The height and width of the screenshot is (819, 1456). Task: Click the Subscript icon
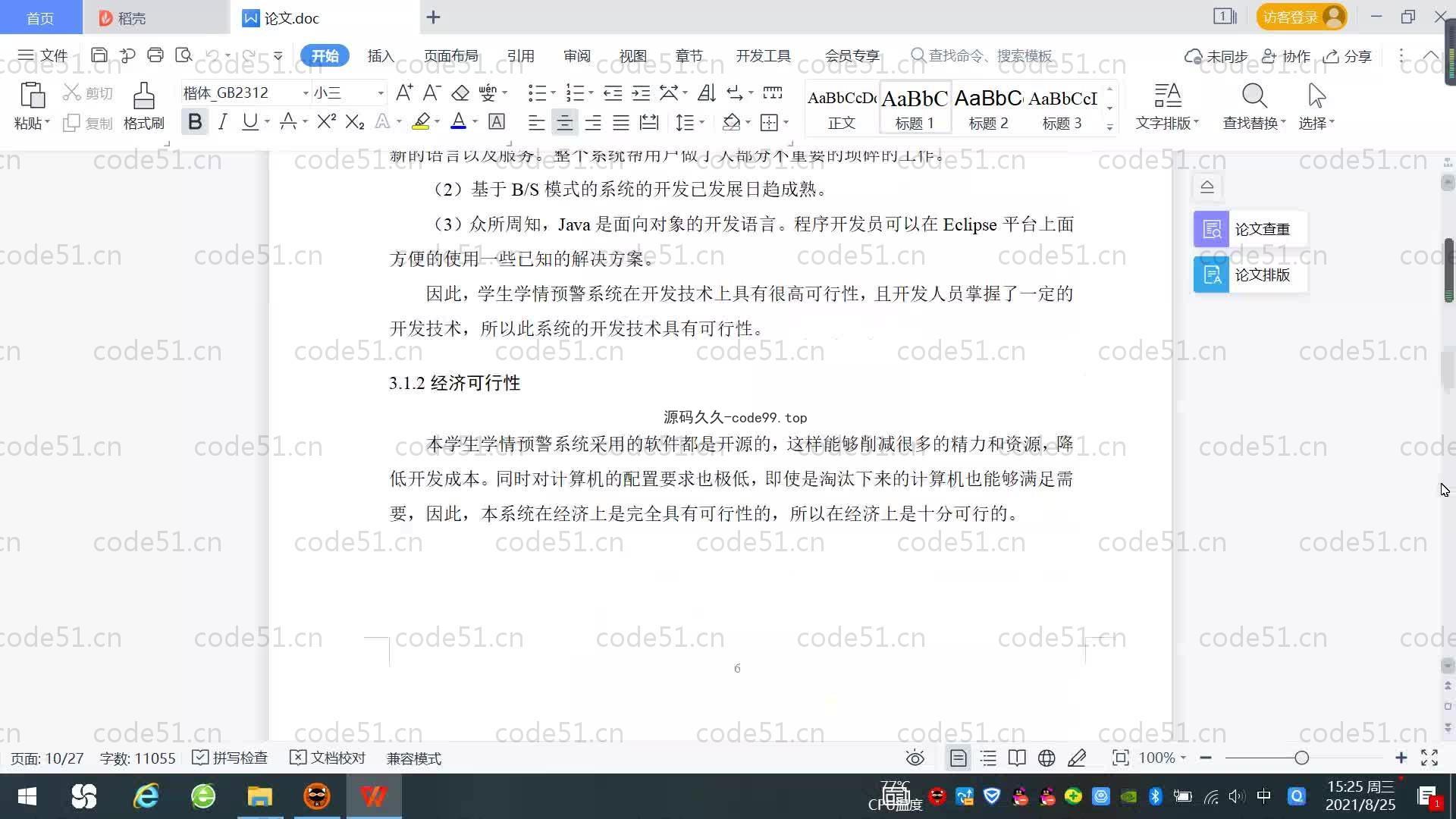354,121
